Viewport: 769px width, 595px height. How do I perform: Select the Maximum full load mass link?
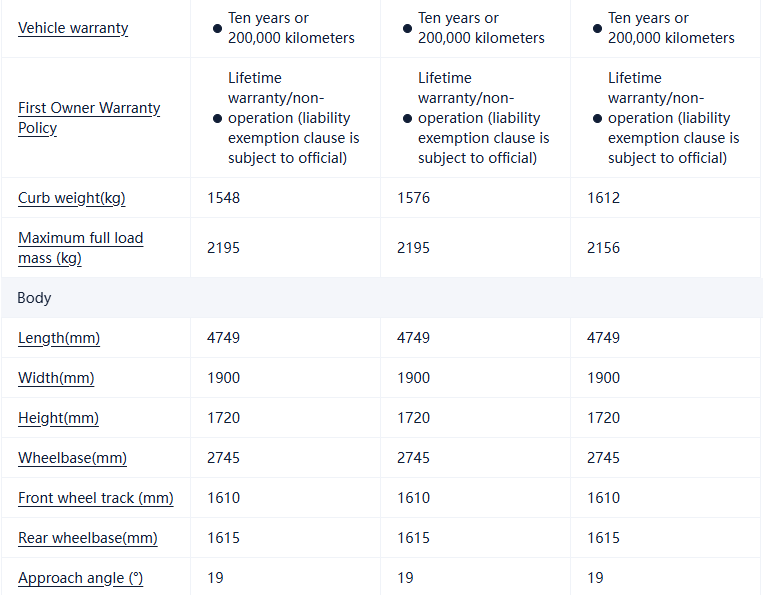click(80, 248)
